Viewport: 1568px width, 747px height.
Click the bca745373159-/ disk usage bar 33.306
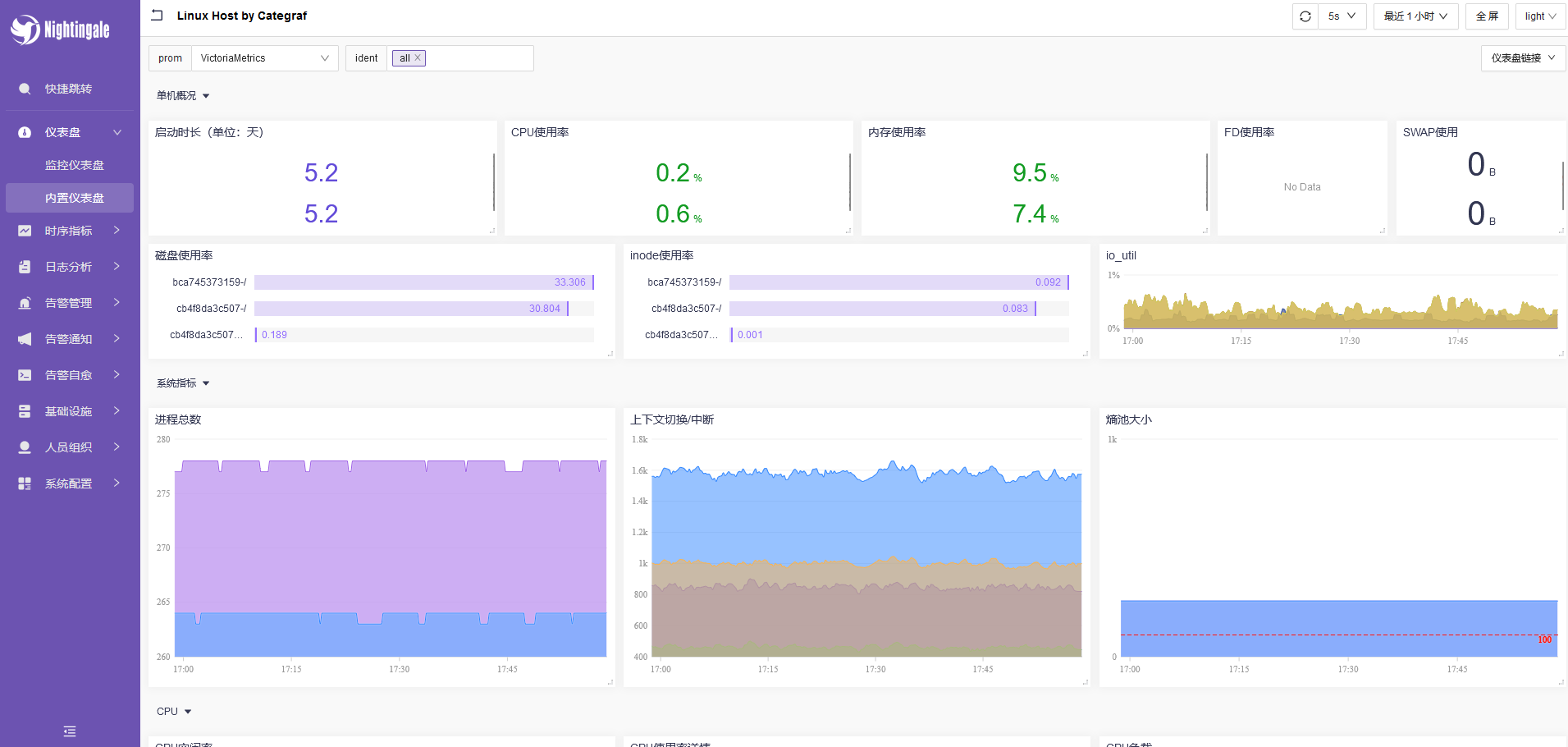(x=423, y=282)
